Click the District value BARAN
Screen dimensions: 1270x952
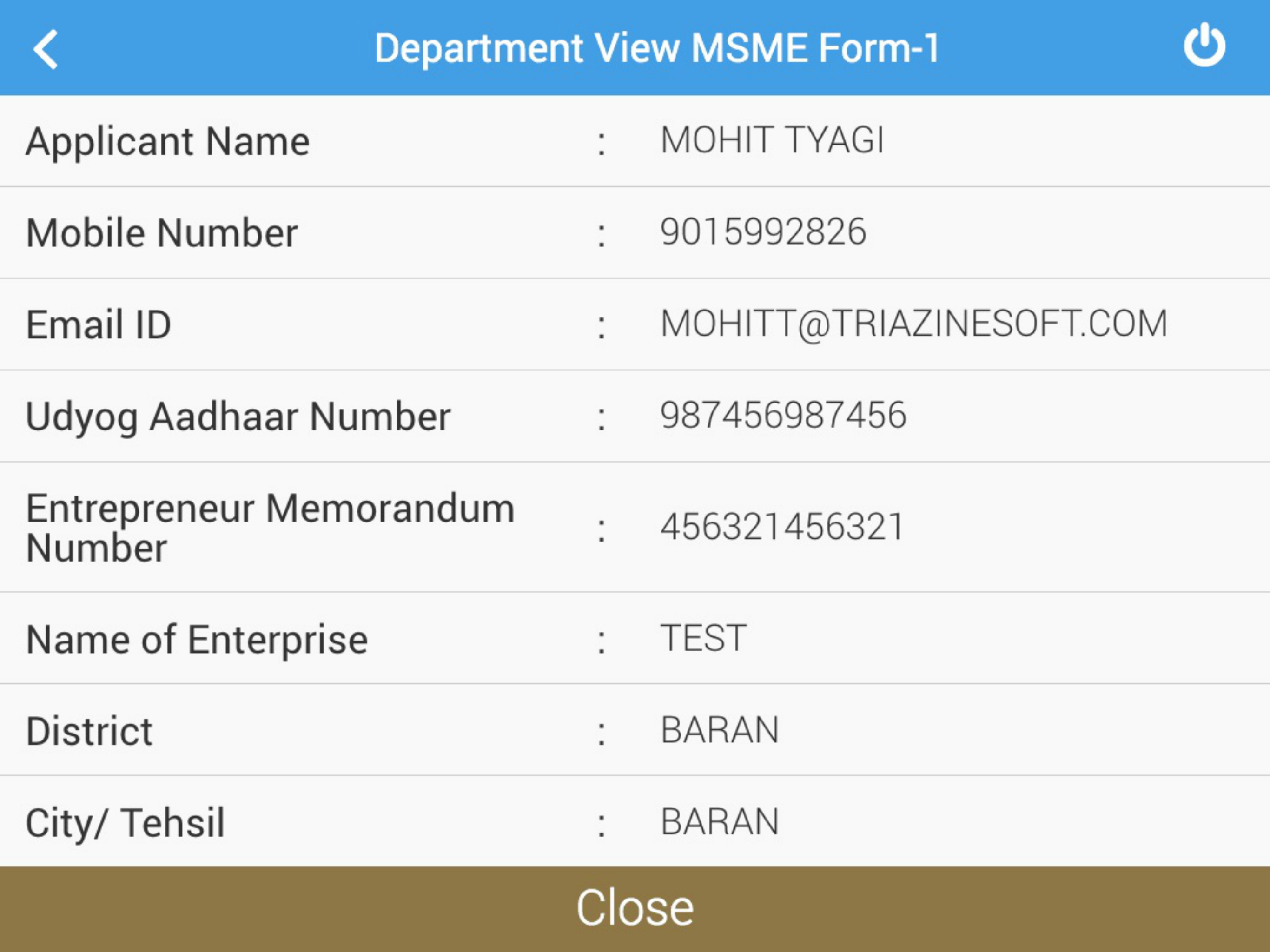point(721,729)
